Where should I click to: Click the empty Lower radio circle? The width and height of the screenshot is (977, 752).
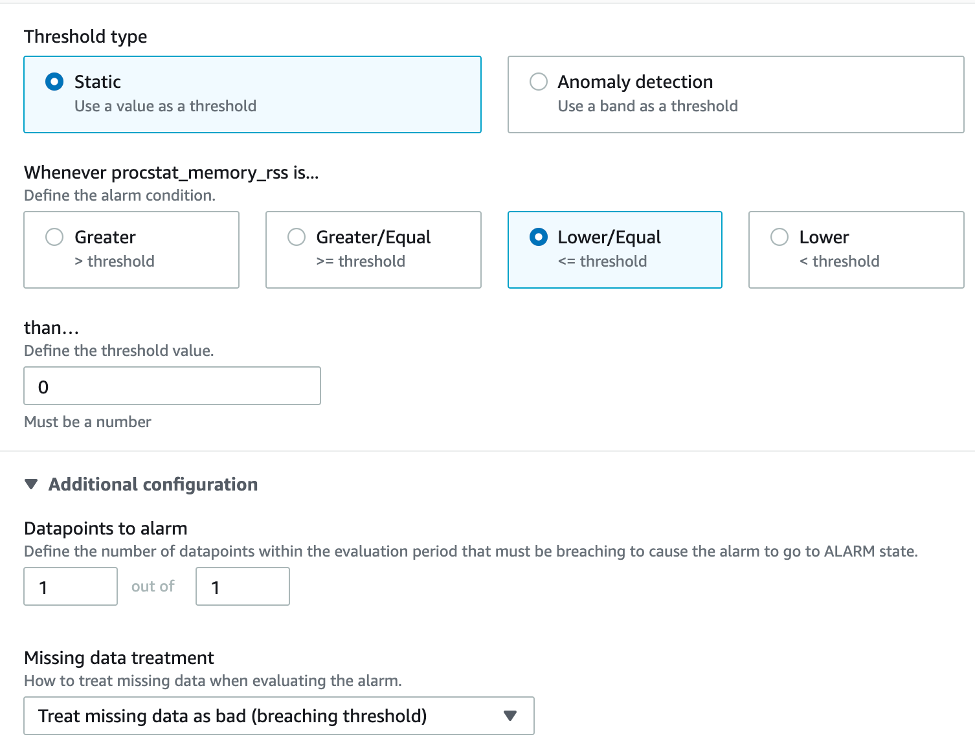click(x=779, y=237)
